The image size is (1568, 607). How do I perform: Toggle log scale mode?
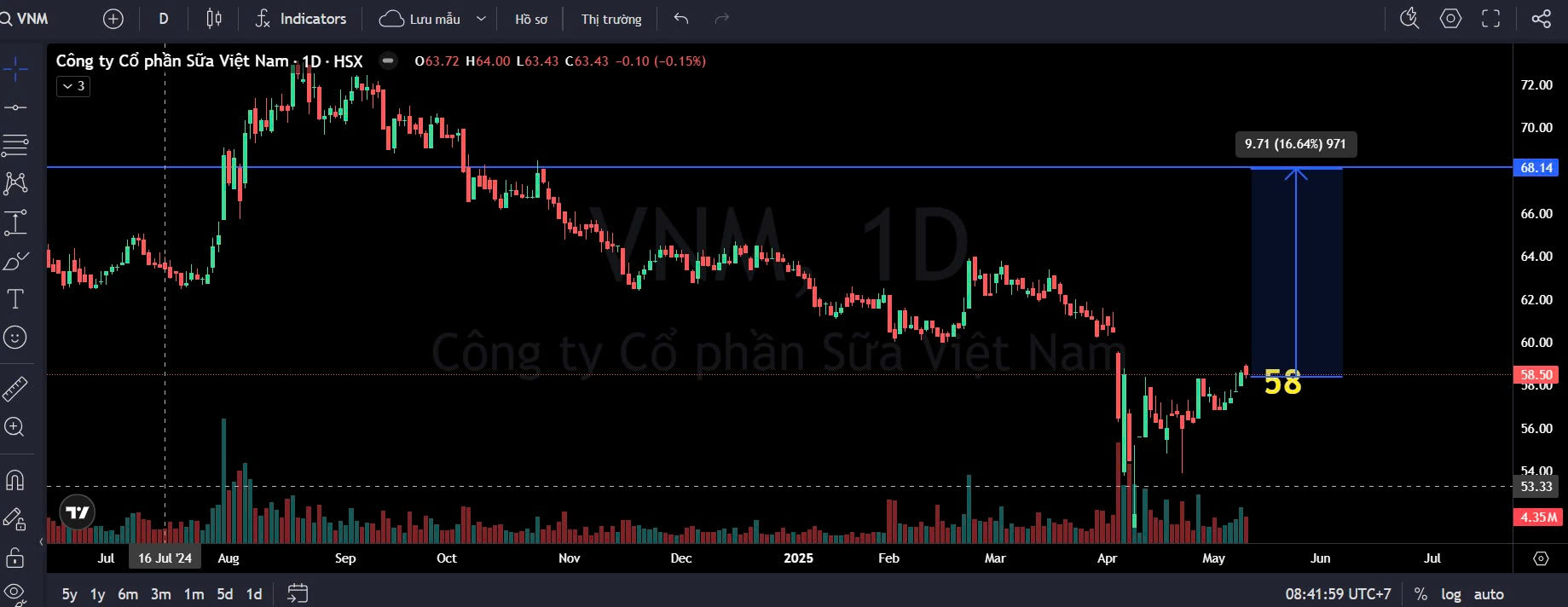(x=1451, y=594)
